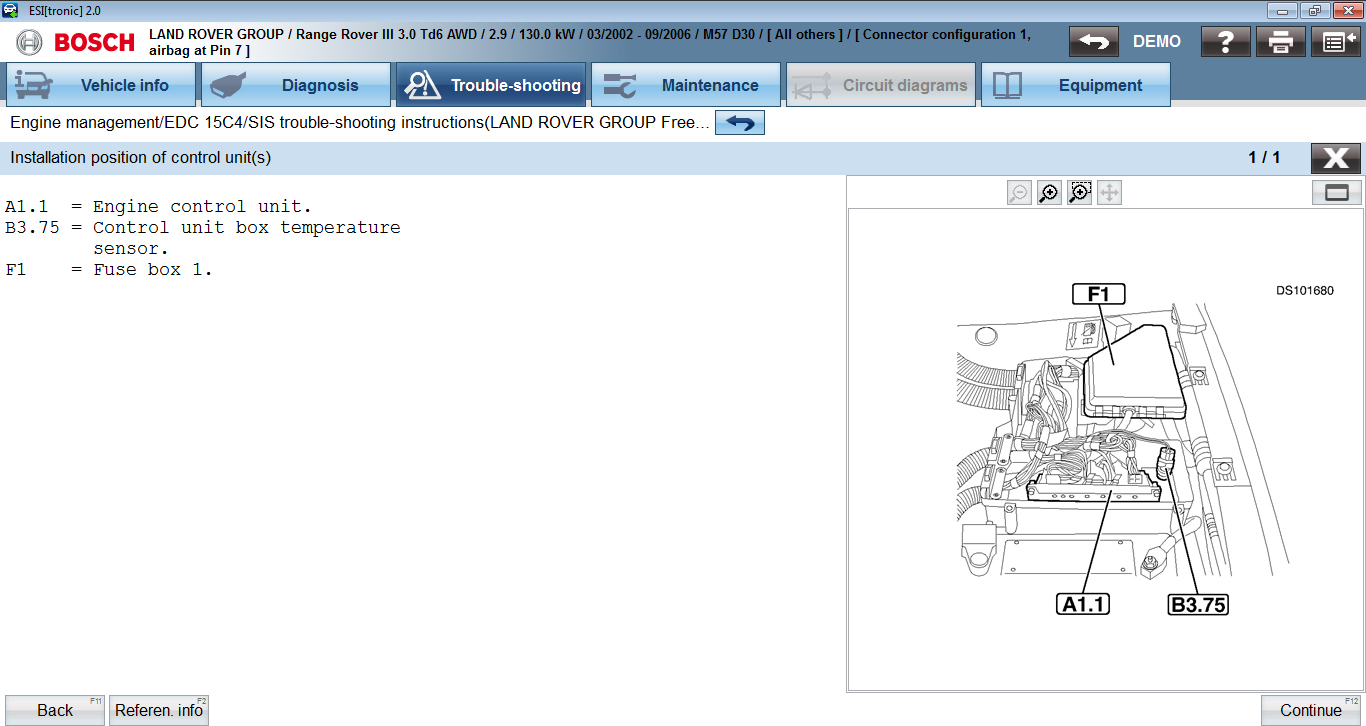1366x726 pixels.
Task: Zoom in on the diagram
Action: (1049, 193)
